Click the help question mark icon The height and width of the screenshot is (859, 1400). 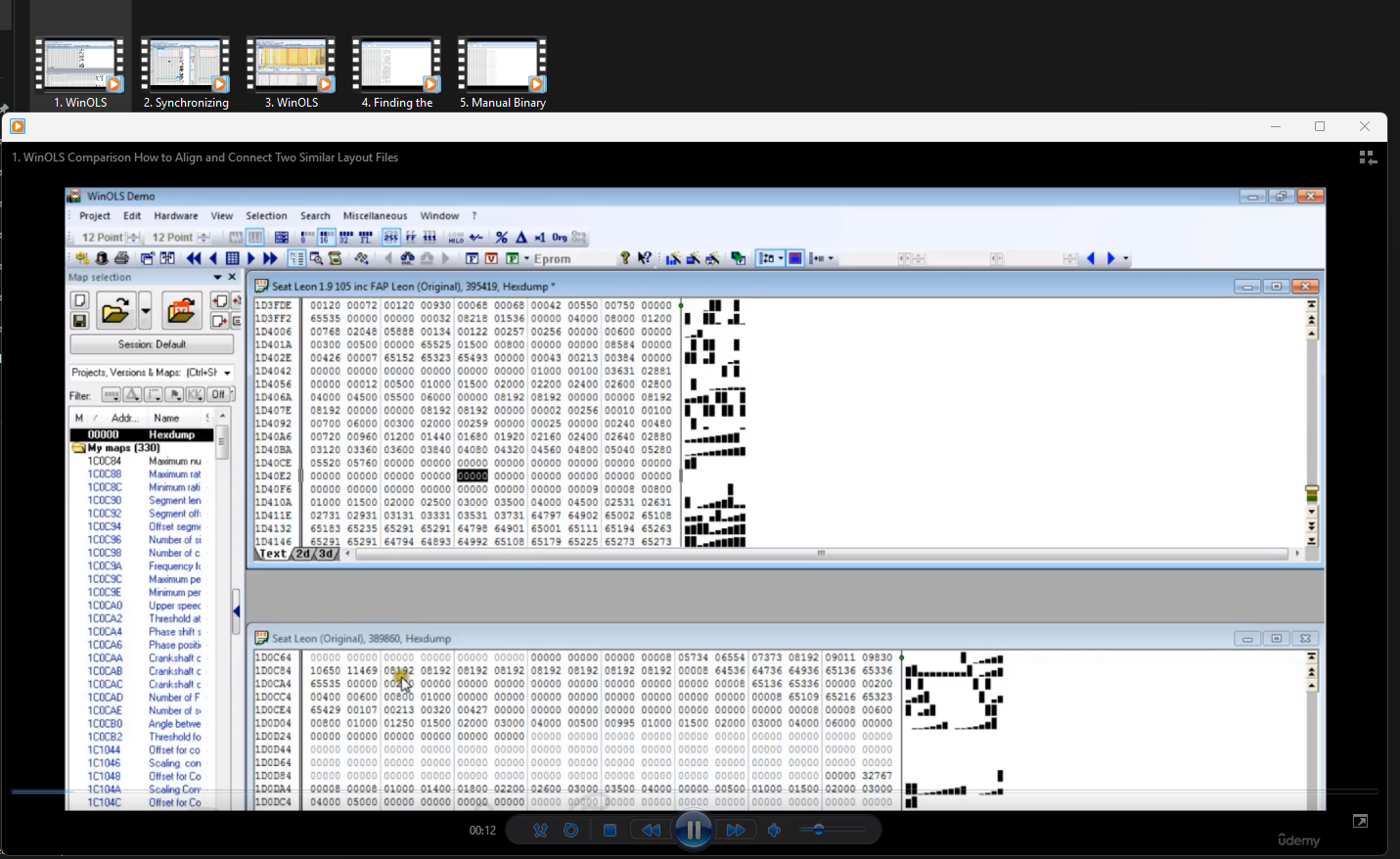pos(625,258)
